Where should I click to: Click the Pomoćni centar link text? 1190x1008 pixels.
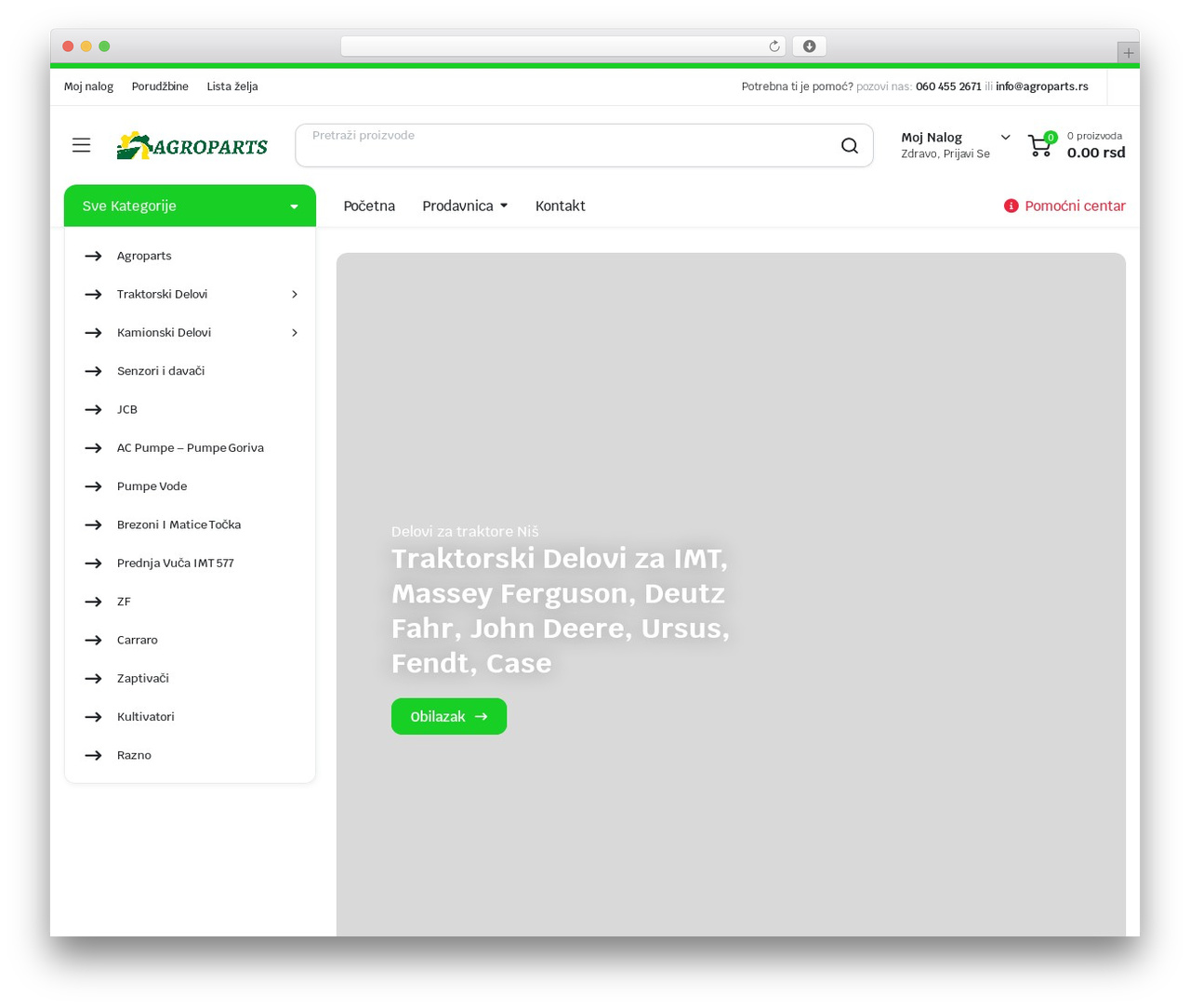point(1075,206)
